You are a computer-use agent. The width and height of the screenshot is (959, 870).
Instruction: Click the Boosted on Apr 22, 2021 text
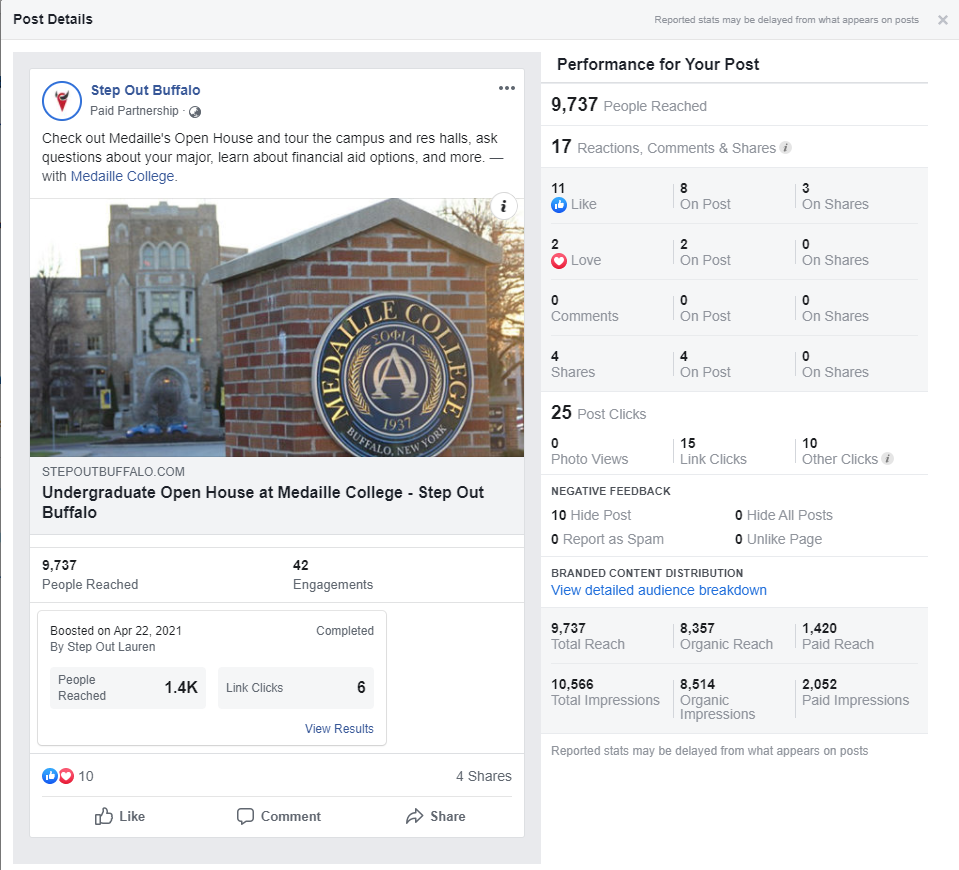[x=116, y=631]
